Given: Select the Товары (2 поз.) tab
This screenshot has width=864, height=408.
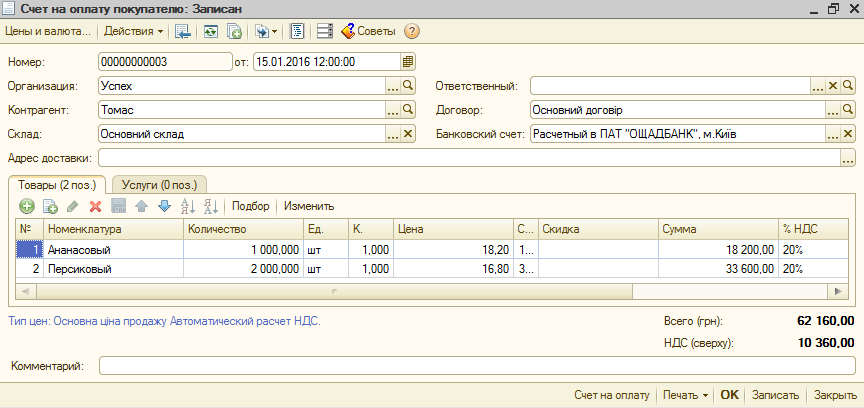Looking at the screenshot, I should point(57,184).
